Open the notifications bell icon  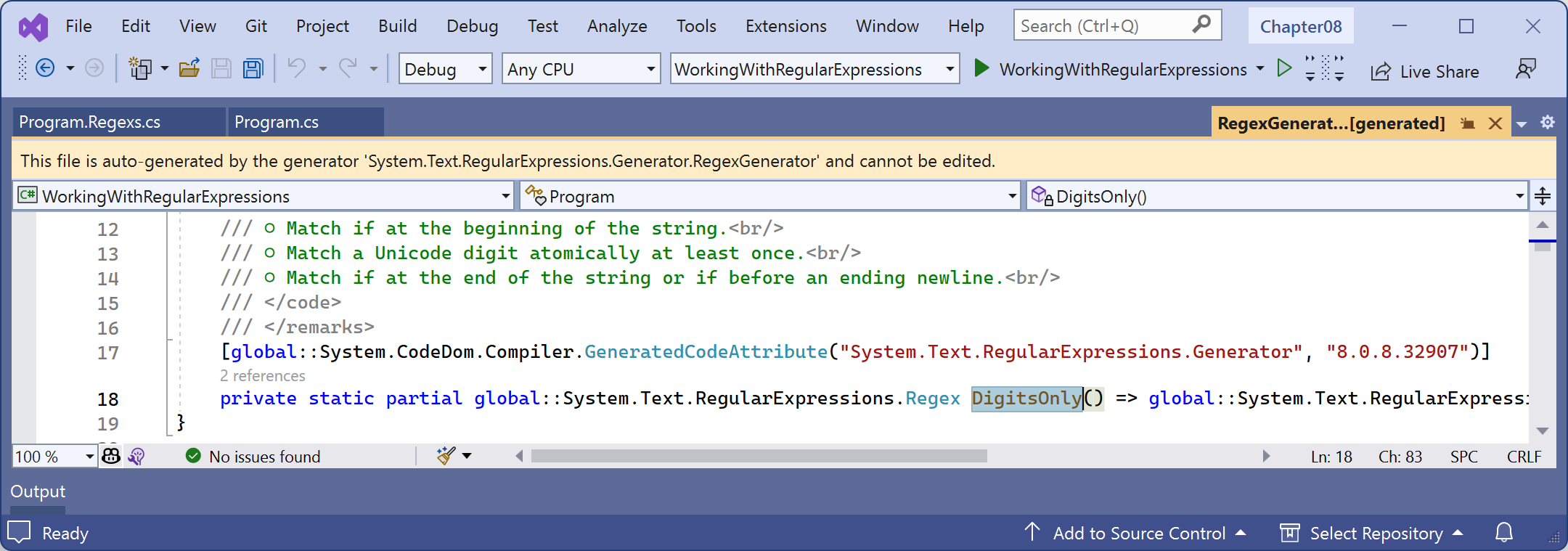[x=1504, y=533]
